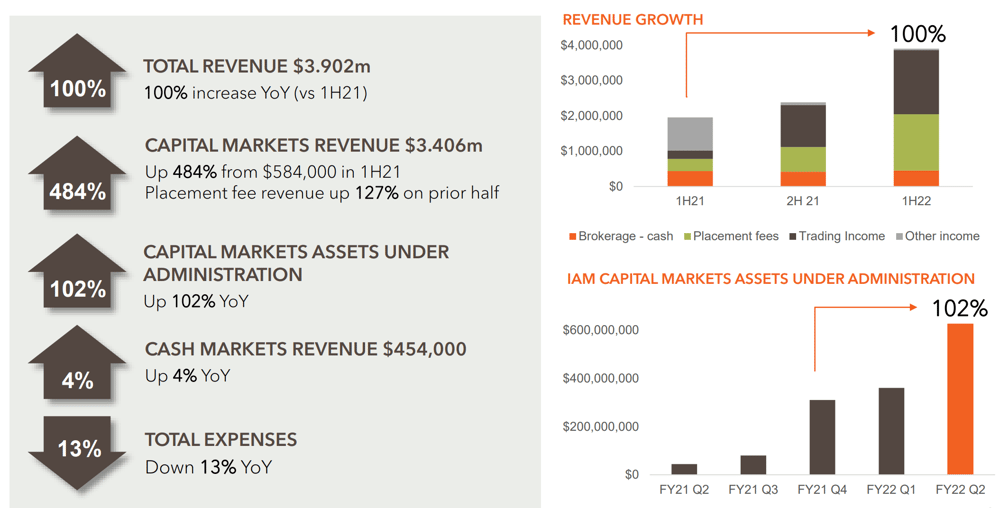The width and height of the screenshot is (1000, 508).
Task: Select the dark trading income segment of the 2H 21 bar
Action: pos(803,126)
